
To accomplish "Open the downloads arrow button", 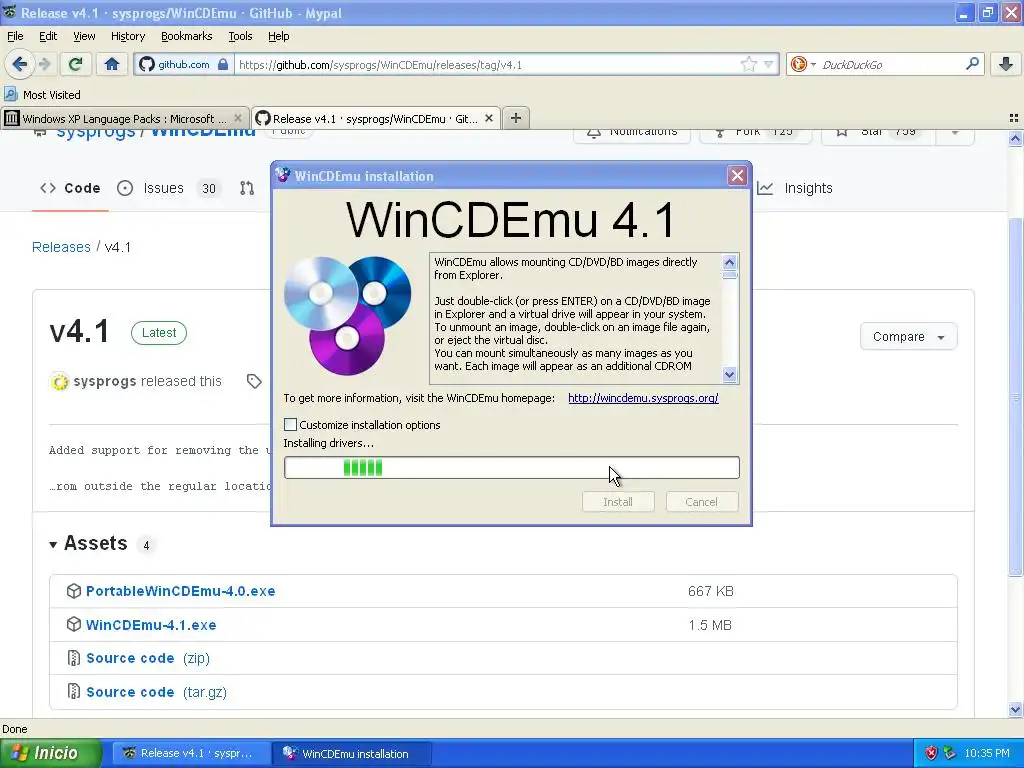I will coord(1006,64).
